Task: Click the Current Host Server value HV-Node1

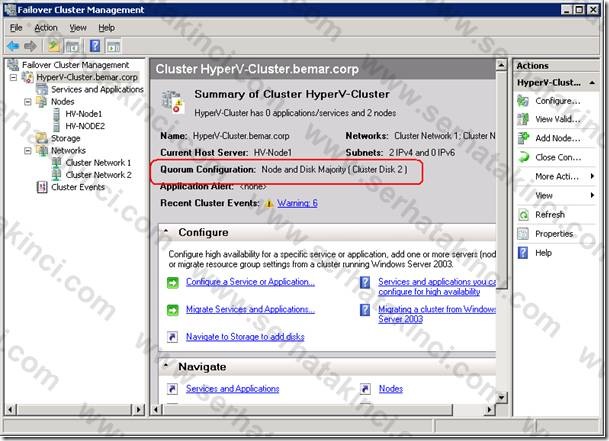Action: pos(273,153)
